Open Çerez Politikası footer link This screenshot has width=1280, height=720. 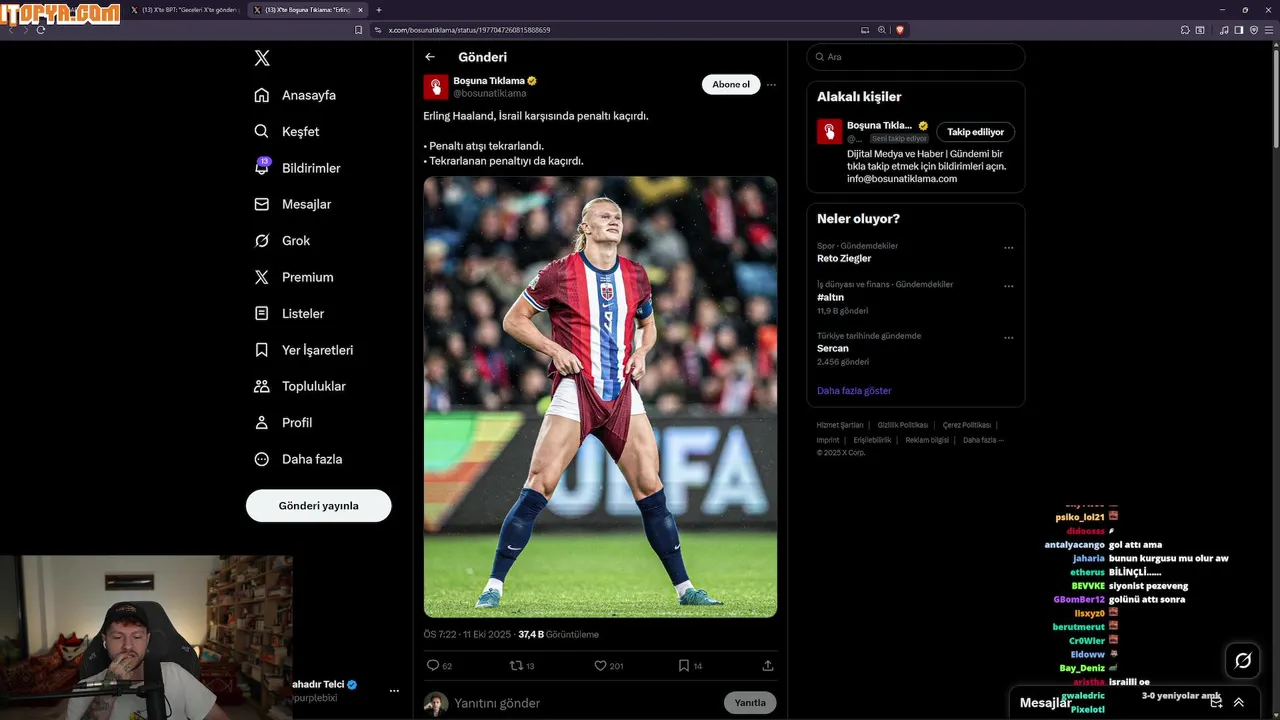tap(967, 425)
